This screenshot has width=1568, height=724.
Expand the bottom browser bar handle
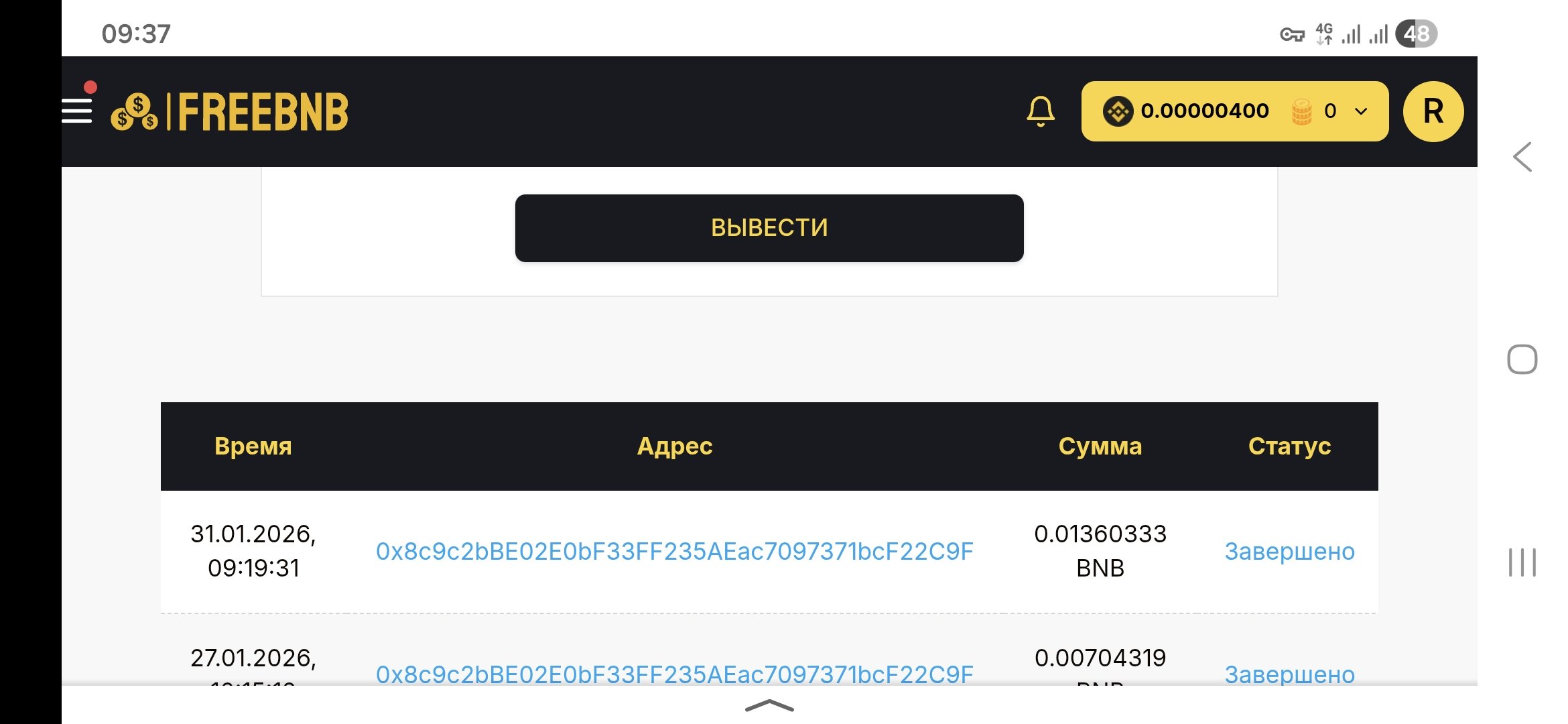pyautogui.click(x=769, y=705)
